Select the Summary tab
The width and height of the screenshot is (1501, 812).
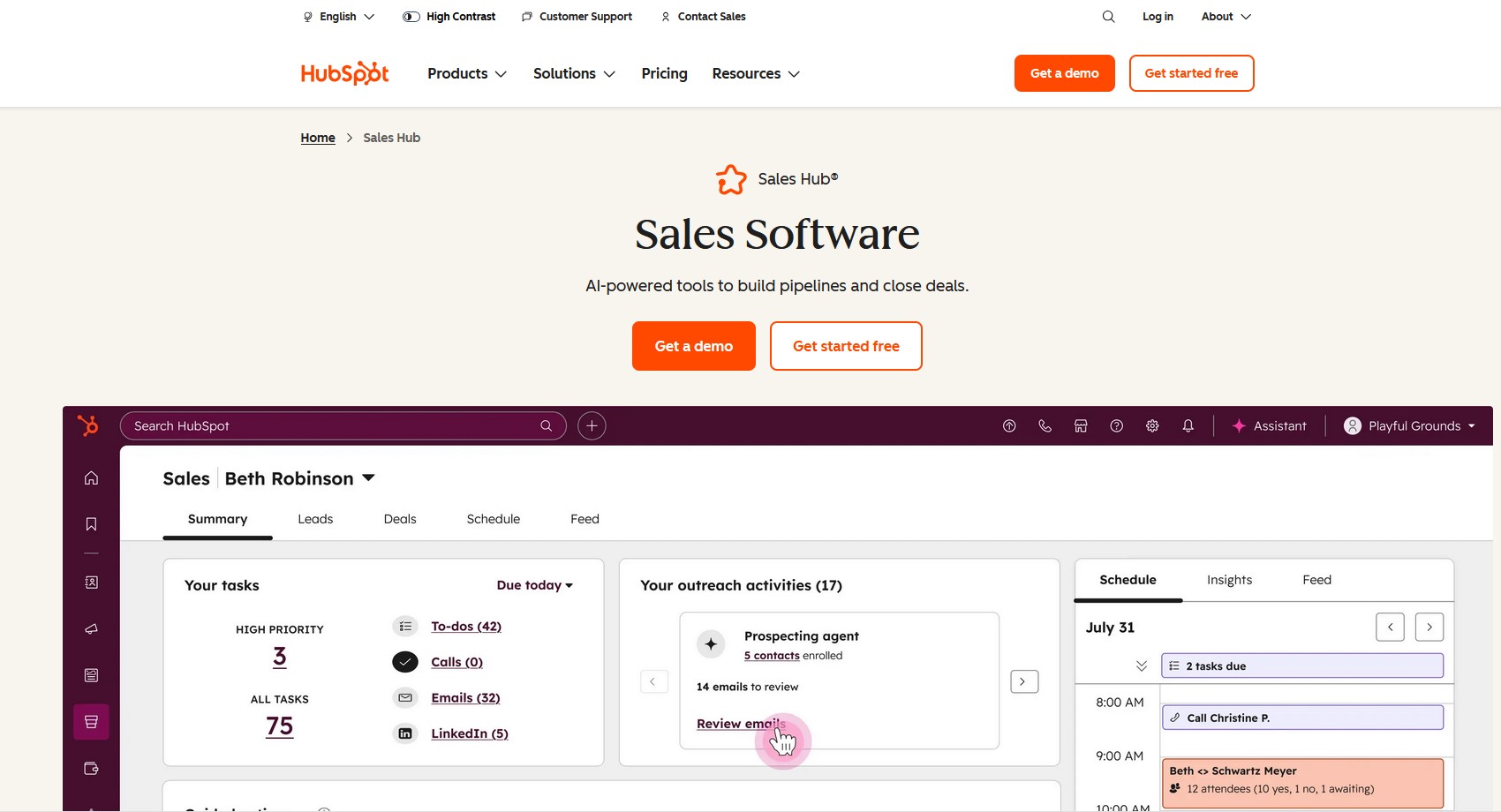pyautogui.click(x=217, y=519)
